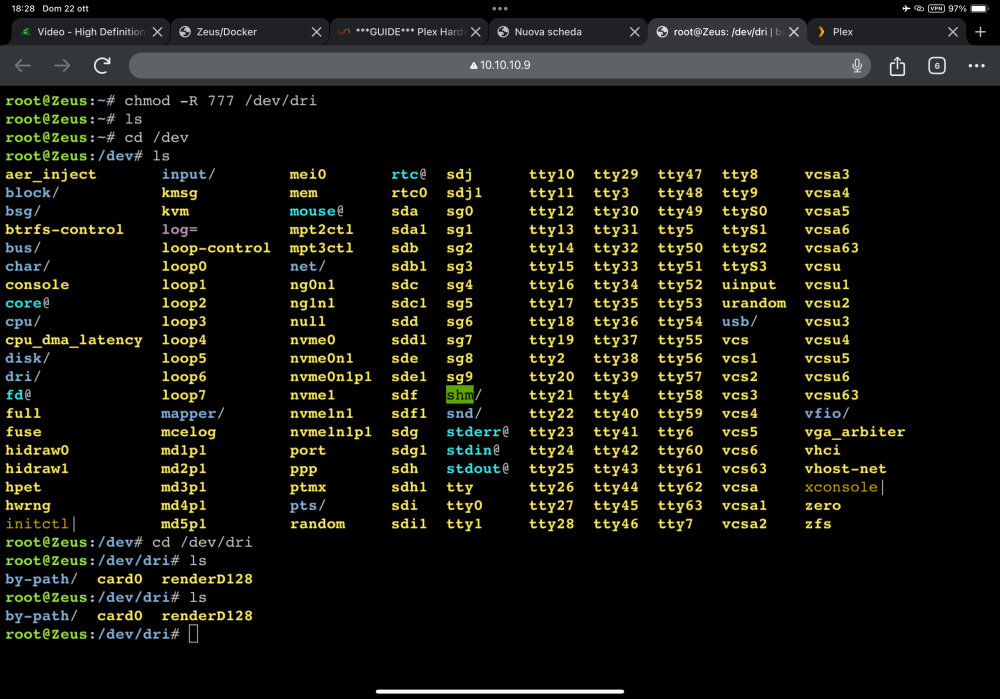The height and width of the screenshot is (699, 1000).
Task: Click the forward navigation arrow
Action: point(62,65)
